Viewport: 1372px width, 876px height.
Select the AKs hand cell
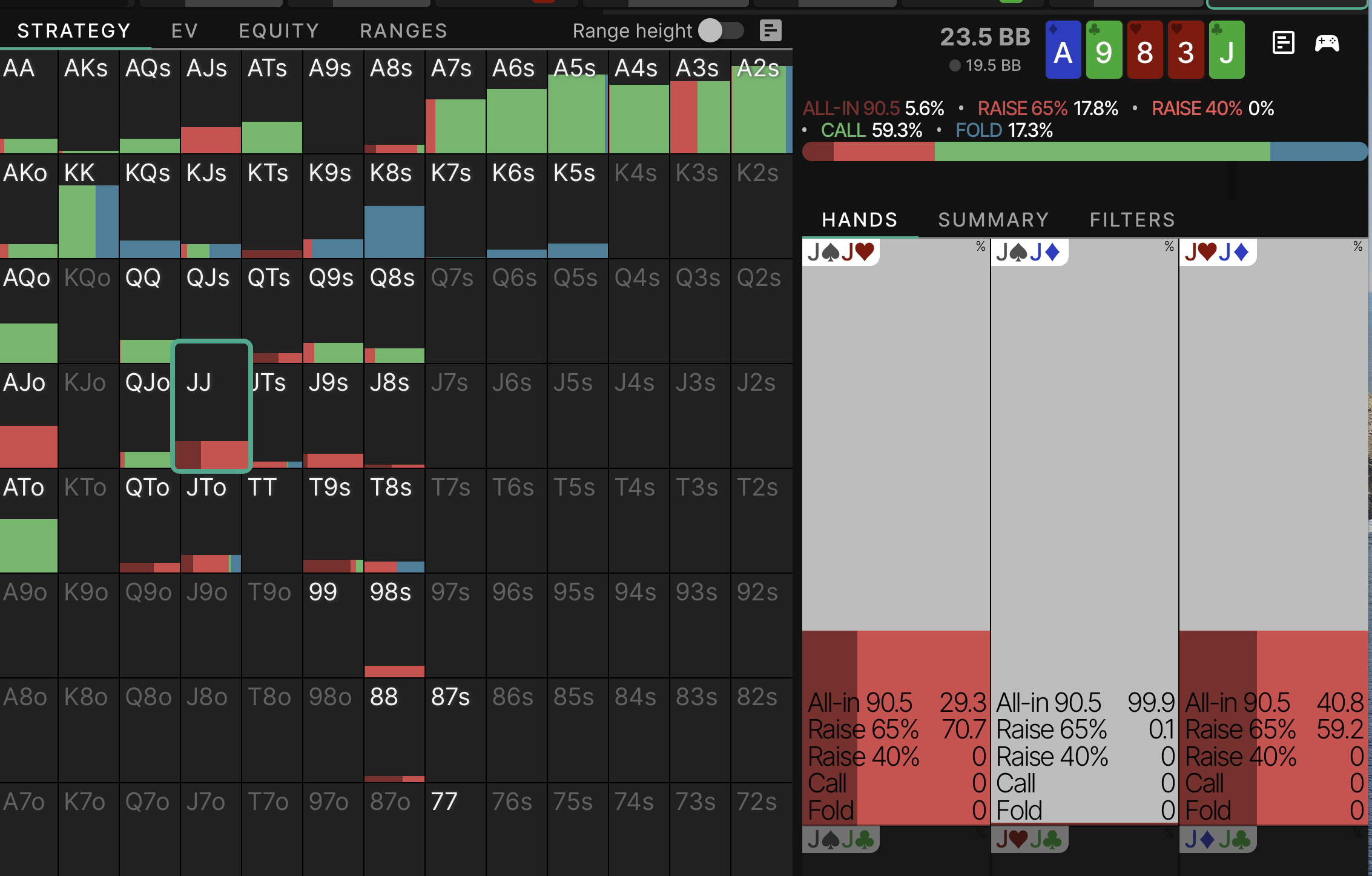pyautogui.click(x=88, y=102)
